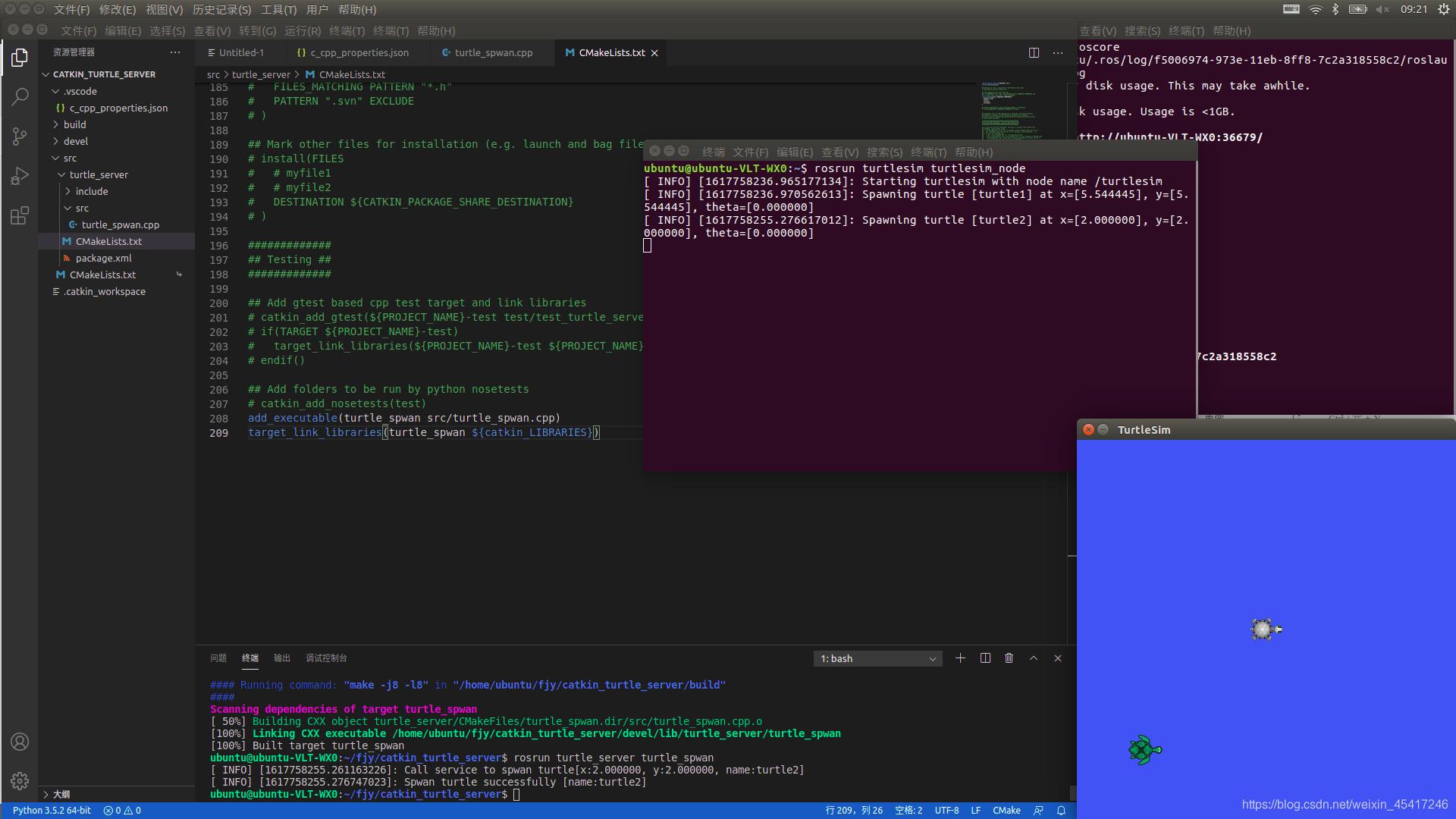
Task: Click the errors and warnings status indicator
Action: (x=122, y=811)
